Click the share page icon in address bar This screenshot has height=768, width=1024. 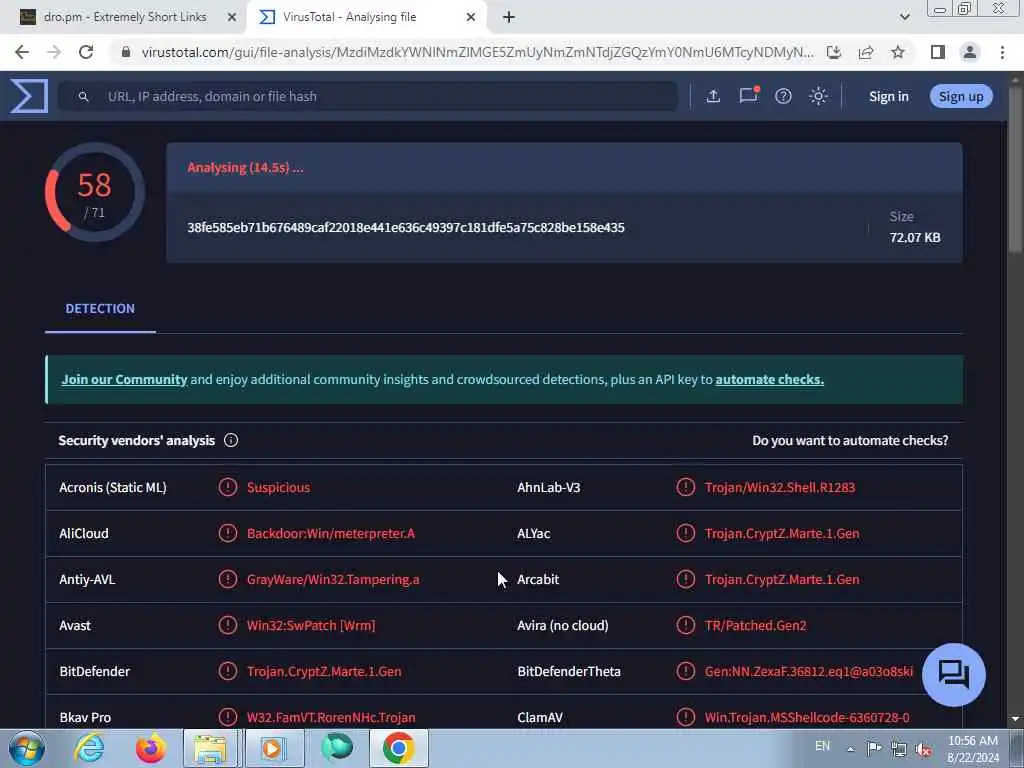click(866, 52)
